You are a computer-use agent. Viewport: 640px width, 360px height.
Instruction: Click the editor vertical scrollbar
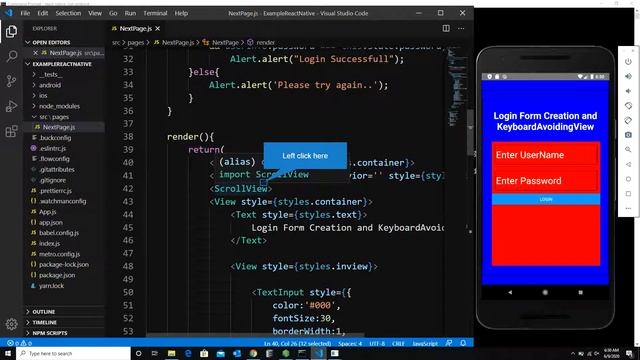tap(470, 133)
